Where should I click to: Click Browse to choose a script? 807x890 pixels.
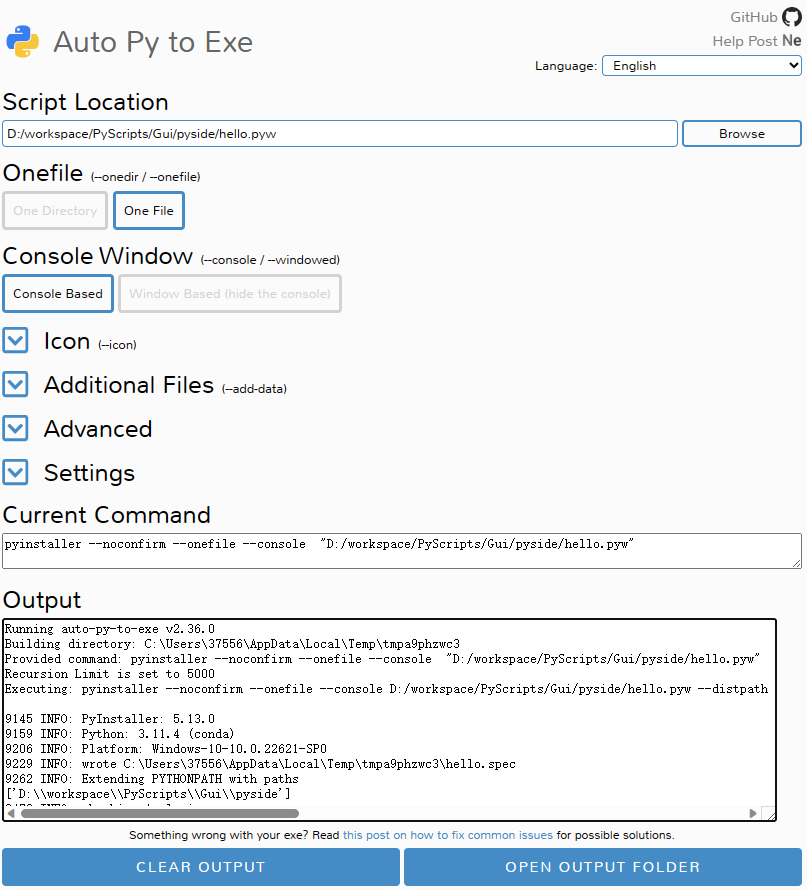(x=742, y=133)
